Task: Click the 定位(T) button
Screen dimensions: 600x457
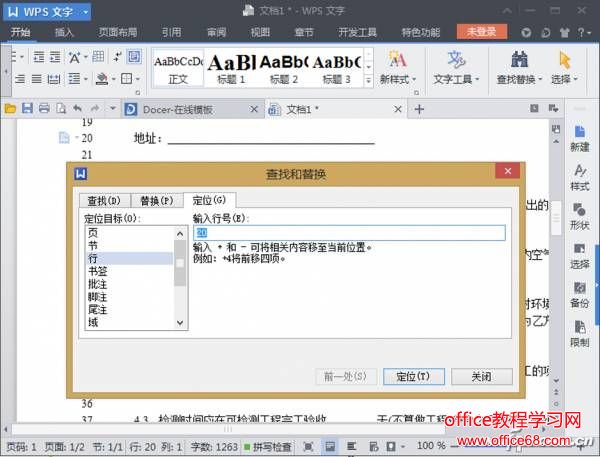Action: tap(414, 377)
